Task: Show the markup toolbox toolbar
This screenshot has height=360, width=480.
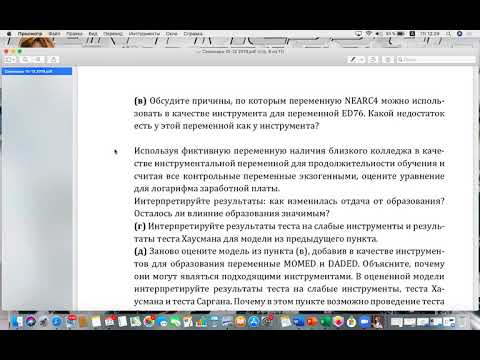Action: click(x=388, y=60)
